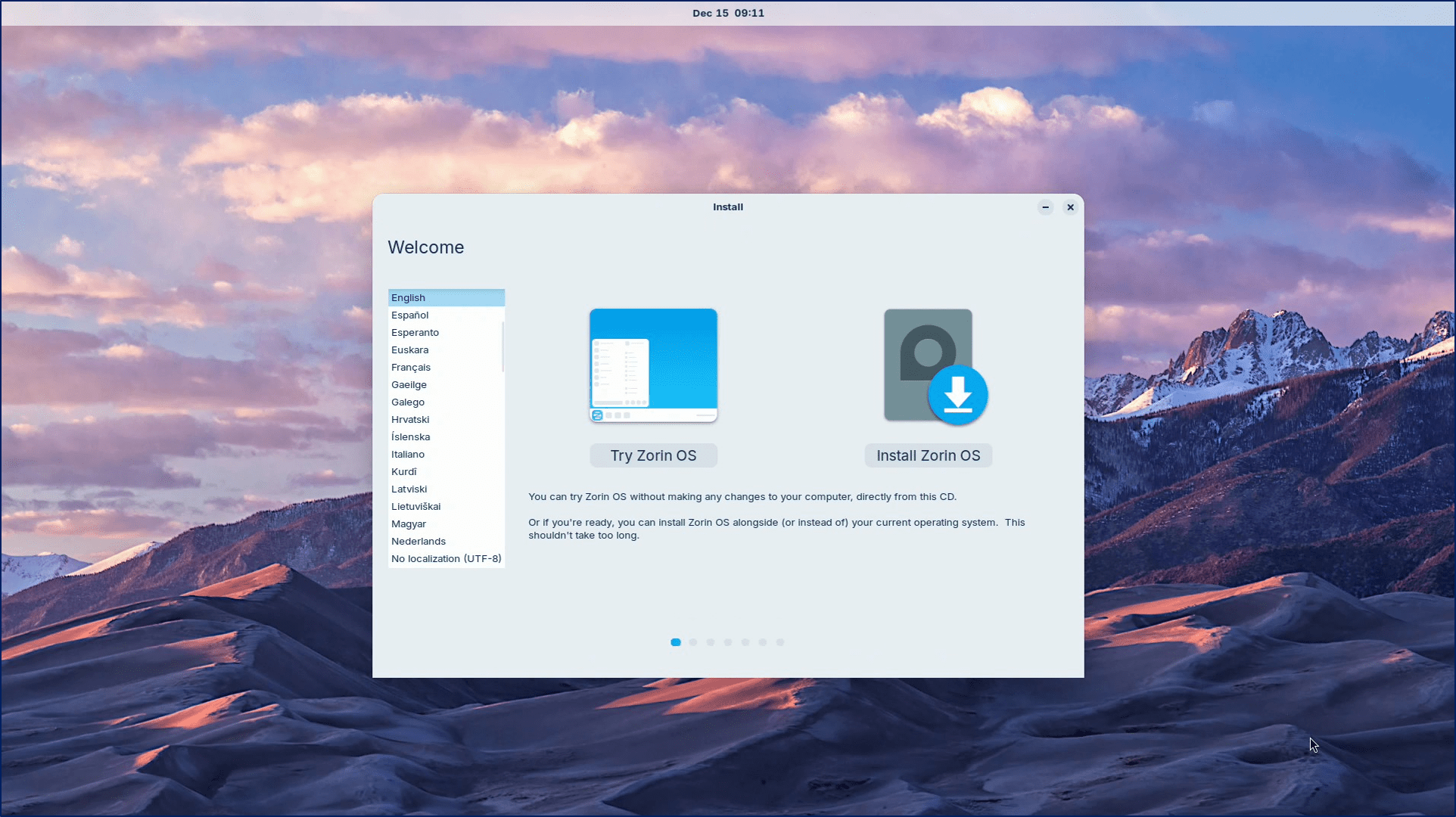
Task: Choose Español from the language list
Action: pyautogui.click(x=410, y=315)
